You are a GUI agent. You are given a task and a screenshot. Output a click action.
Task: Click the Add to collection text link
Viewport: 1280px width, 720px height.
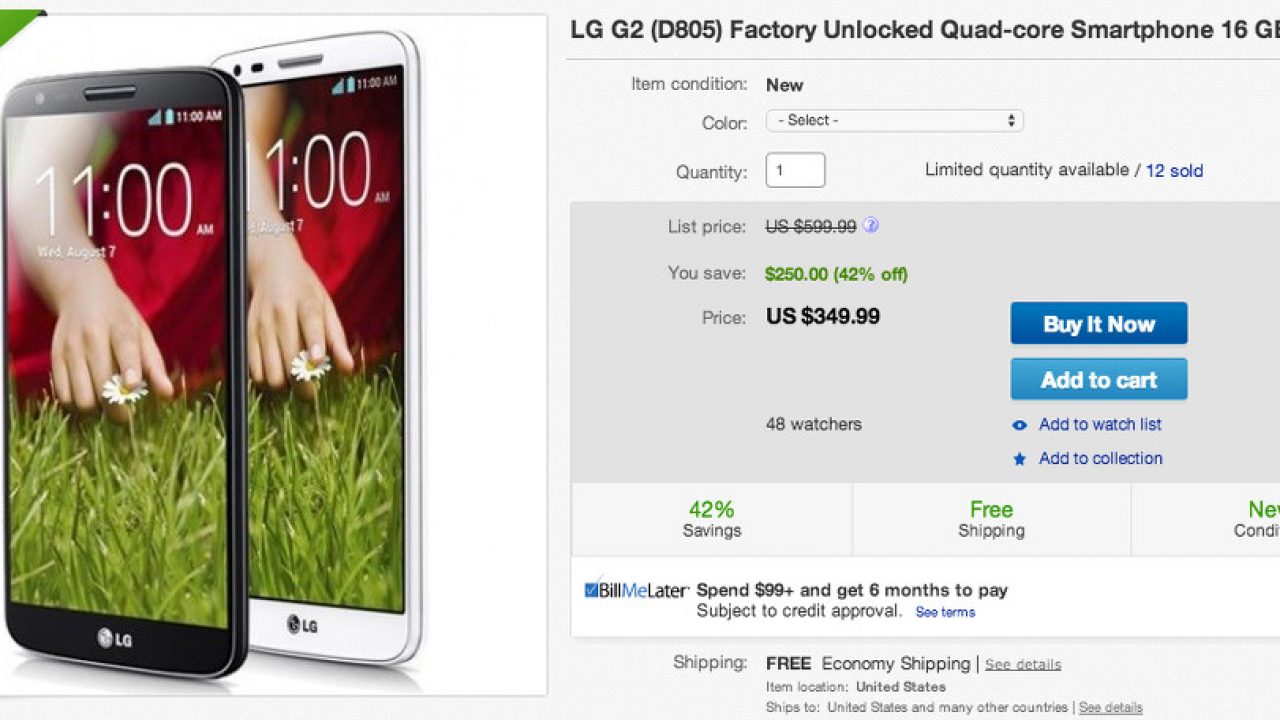[1100, 458]
